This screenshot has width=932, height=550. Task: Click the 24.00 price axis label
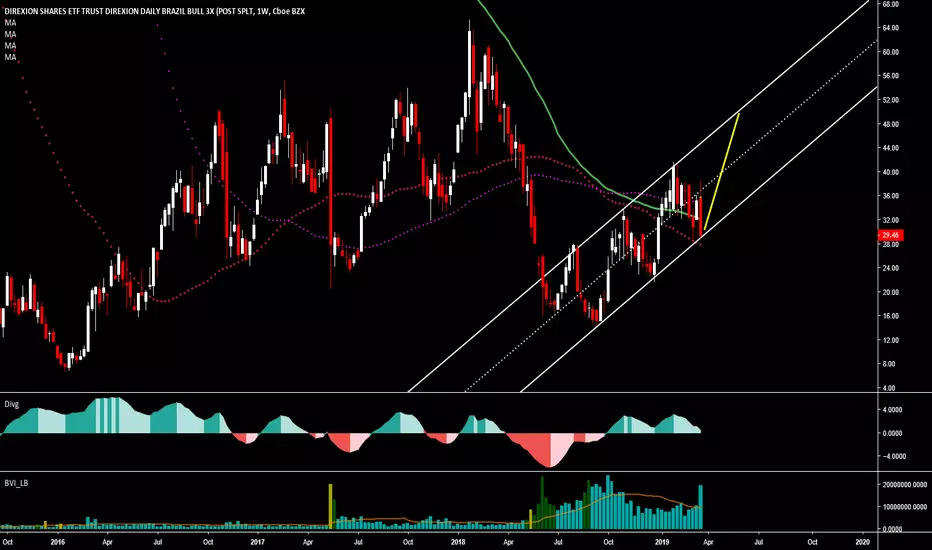[x=890, y=268]
